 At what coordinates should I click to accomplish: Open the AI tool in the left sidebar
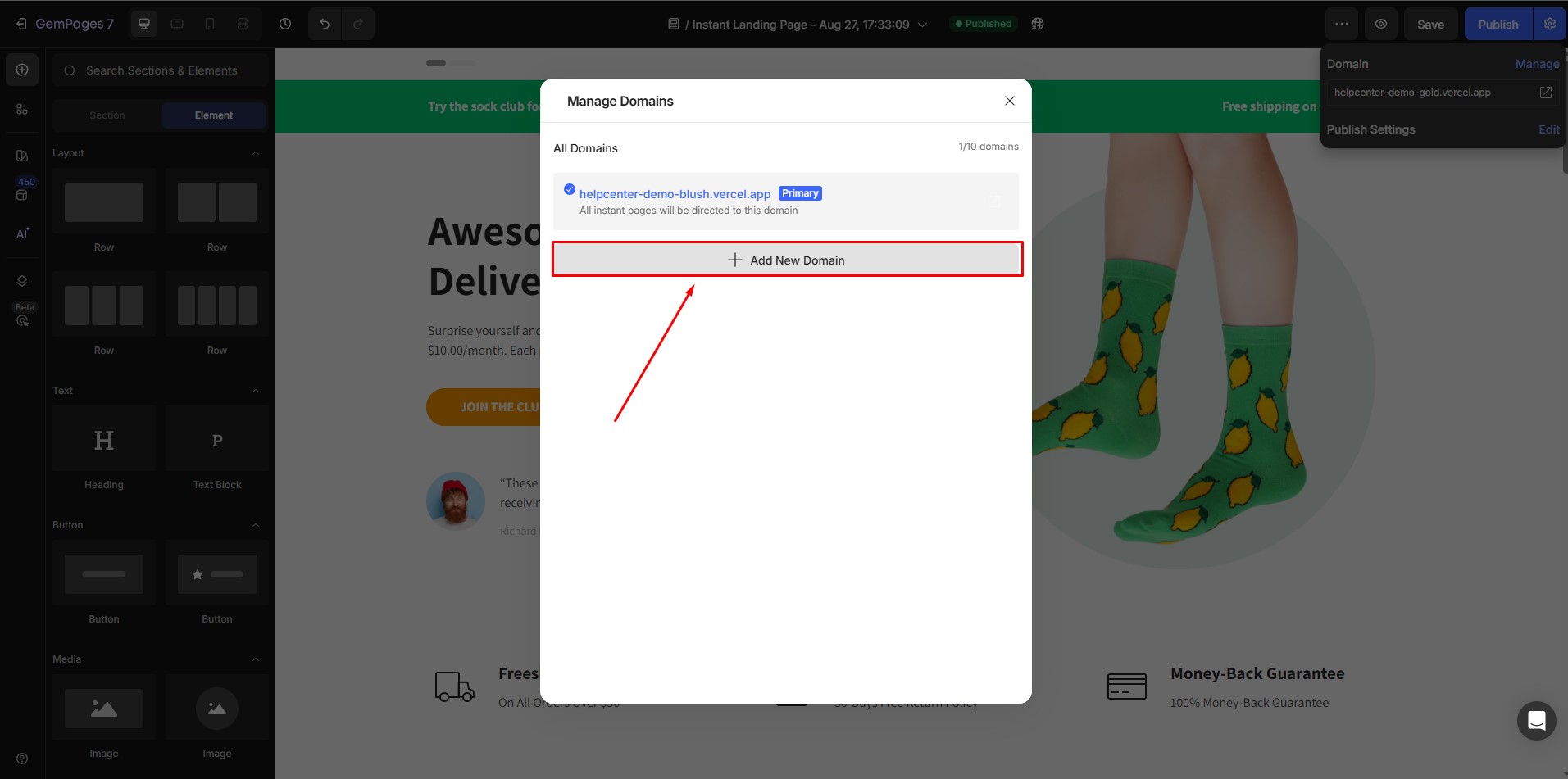[22, 233]
